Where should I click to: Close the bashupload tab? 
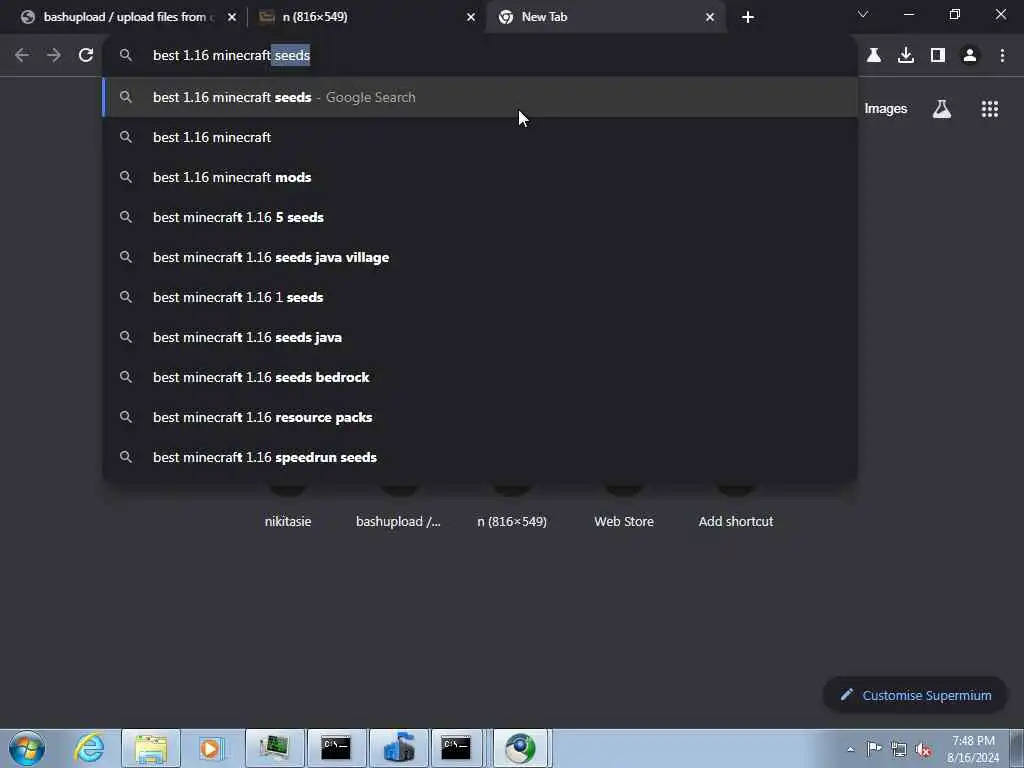[x=232, y=17]
